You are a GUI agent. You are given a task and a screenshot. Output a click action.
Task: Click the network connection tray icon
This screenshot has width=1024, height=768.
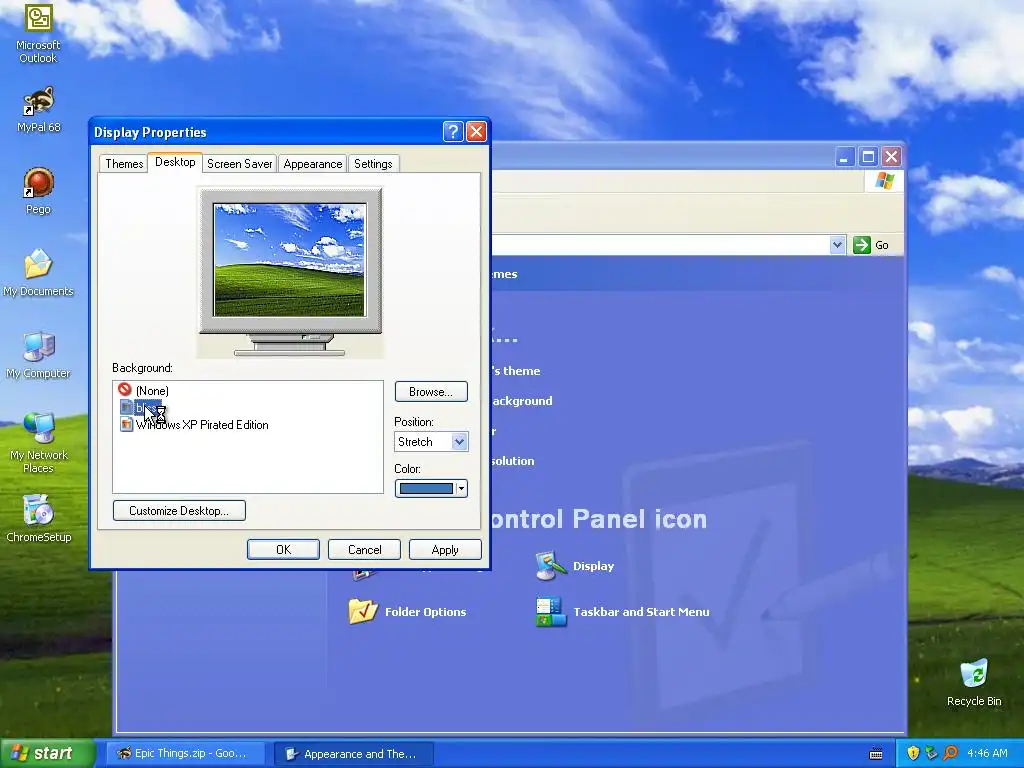[931, 753]
